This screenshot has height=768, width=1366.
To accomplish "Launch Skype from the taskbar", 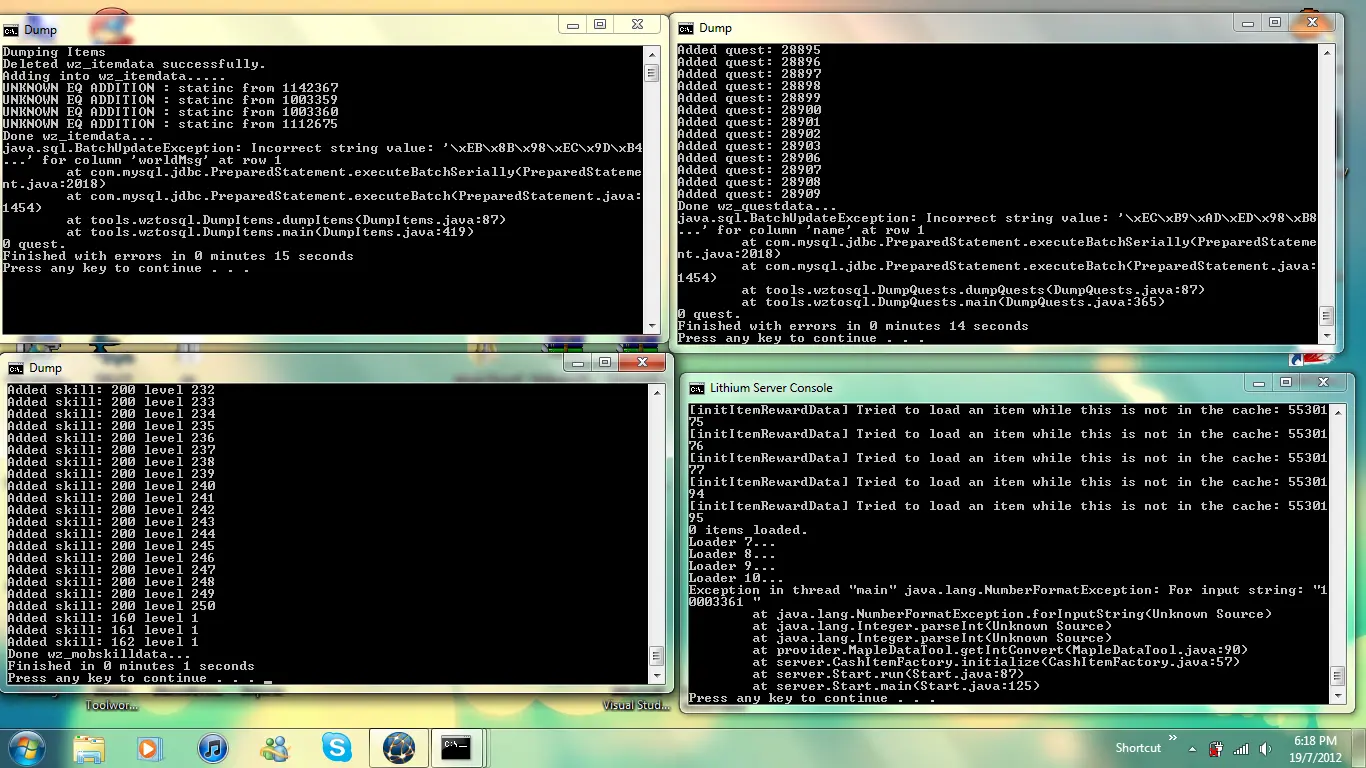I will (337, 748).
